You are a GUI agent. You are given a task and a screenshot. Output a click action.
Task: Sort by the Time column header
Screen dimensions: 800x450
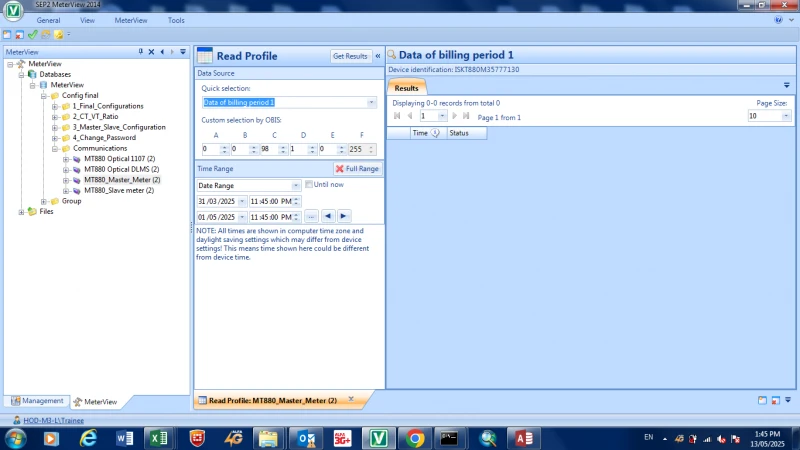coord(429,133)
